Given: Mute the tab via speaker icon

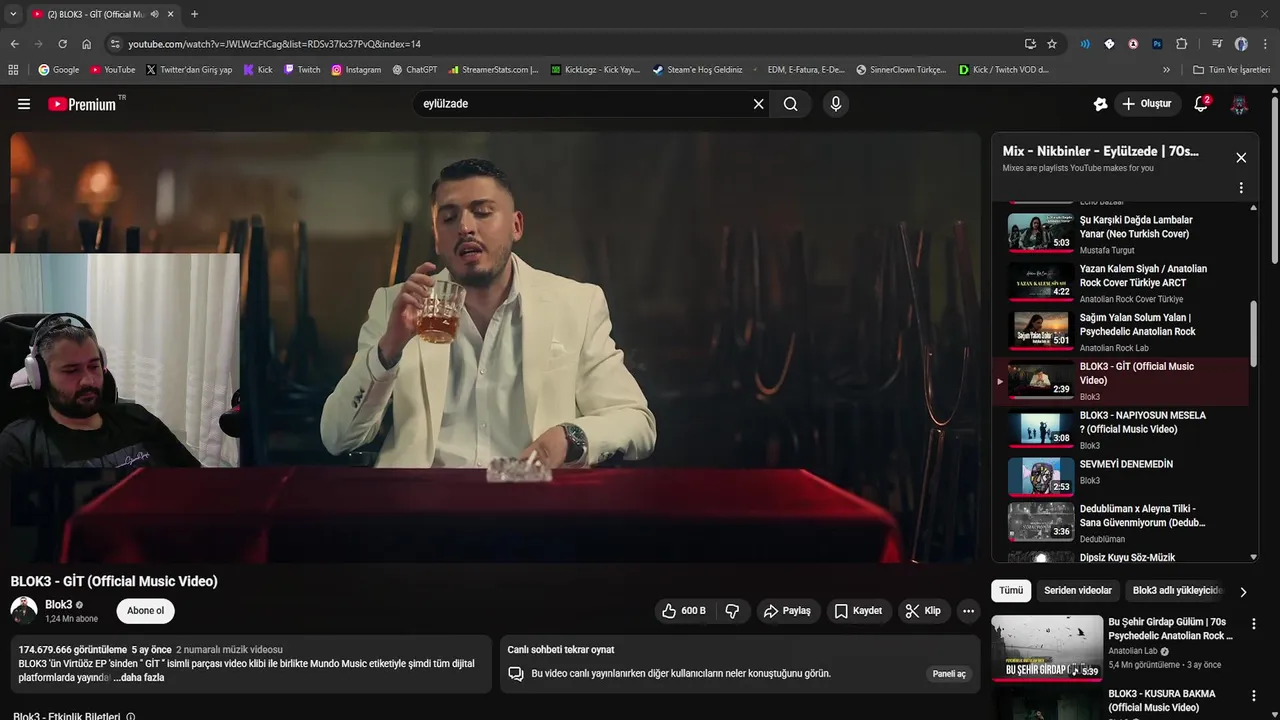Looking at the screenshot, I should point(154,14).
